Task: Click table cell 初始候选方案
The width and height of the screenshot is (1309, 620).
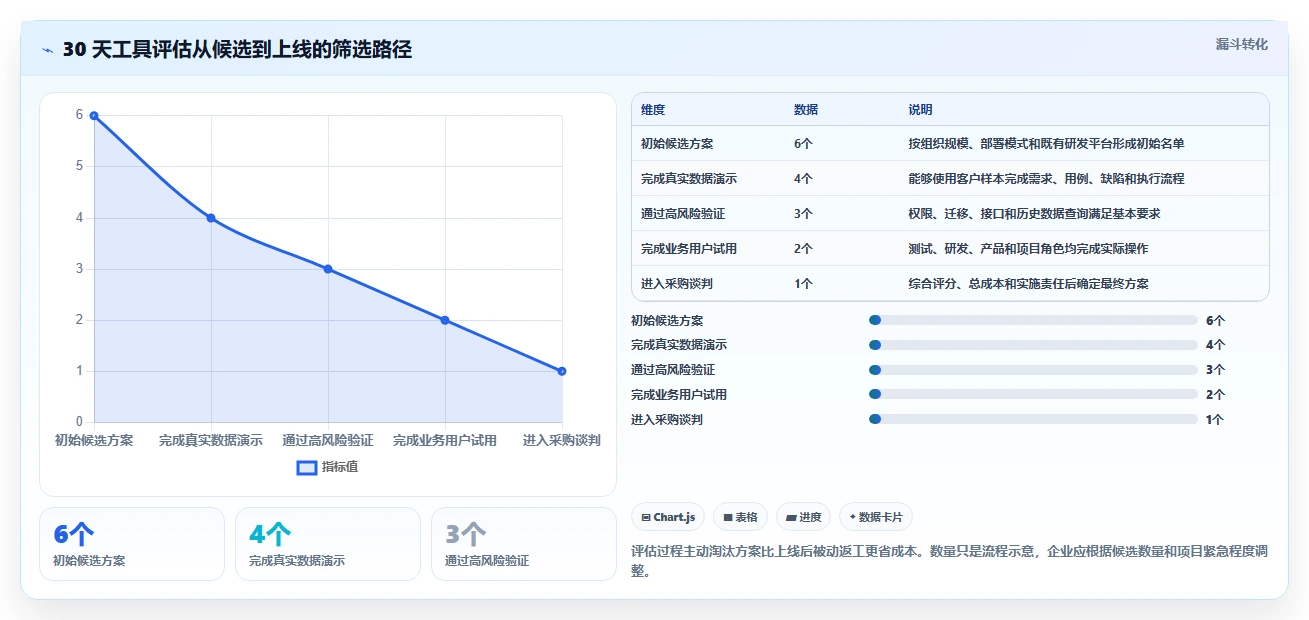Action: point(677,144)
